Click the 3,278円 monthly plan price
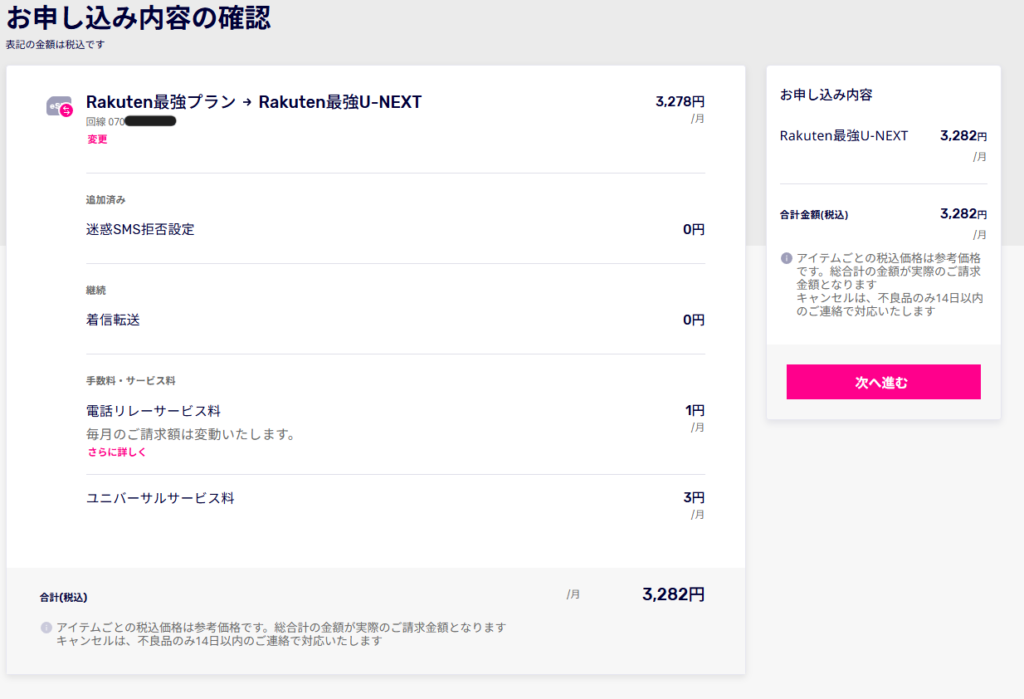 [680, 101]
